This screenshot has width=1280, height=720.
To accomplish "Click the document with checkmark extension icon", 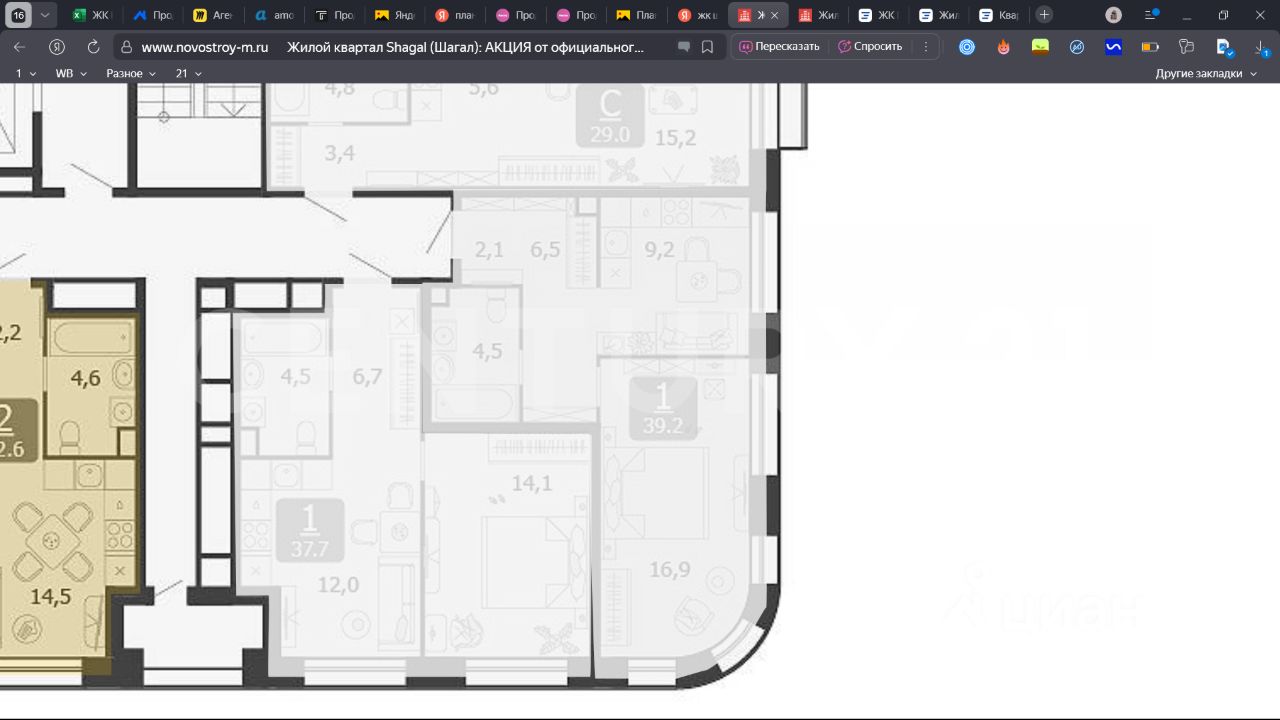I will click(x=1224, y=47).
